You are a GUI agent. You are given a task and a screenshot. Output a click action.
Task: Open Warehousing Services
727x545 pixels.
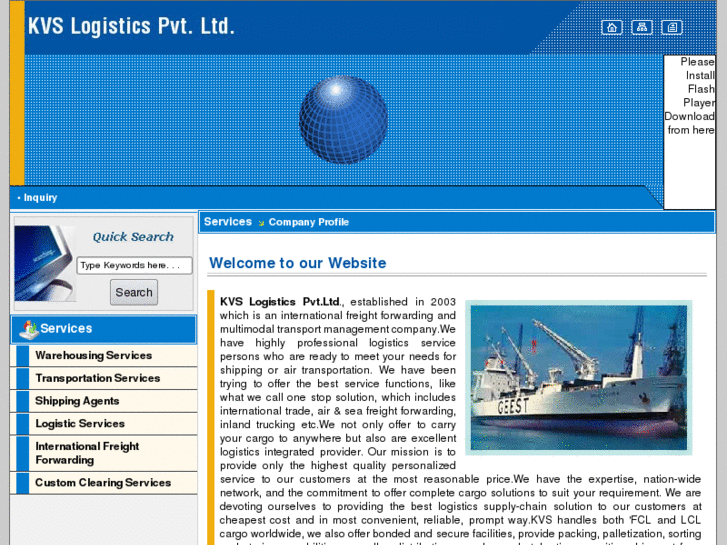pos(94,355)
